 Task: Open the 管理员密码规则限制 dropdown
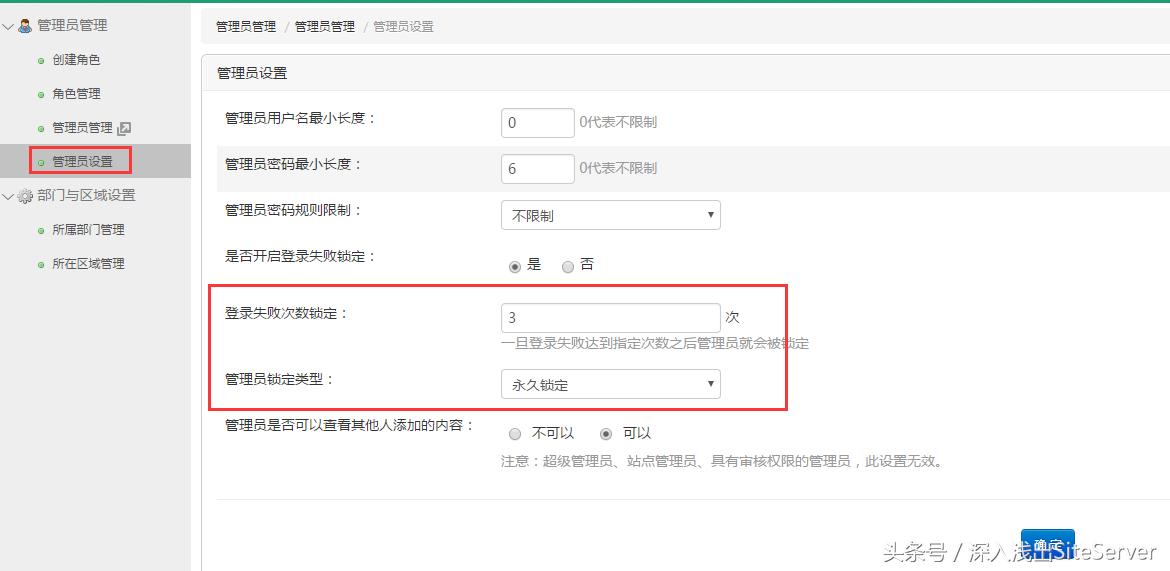[610, 215]
